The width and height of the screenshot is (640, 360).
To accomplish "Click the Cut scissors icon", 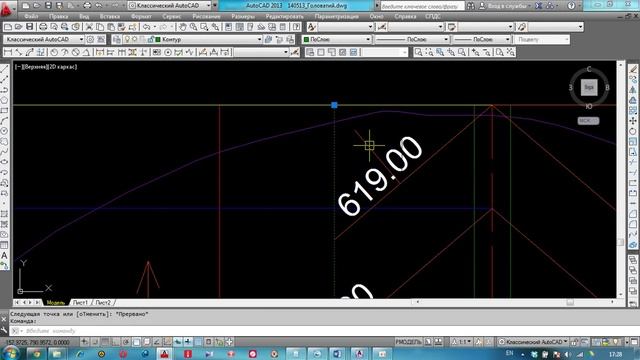I will click(89, 27).
